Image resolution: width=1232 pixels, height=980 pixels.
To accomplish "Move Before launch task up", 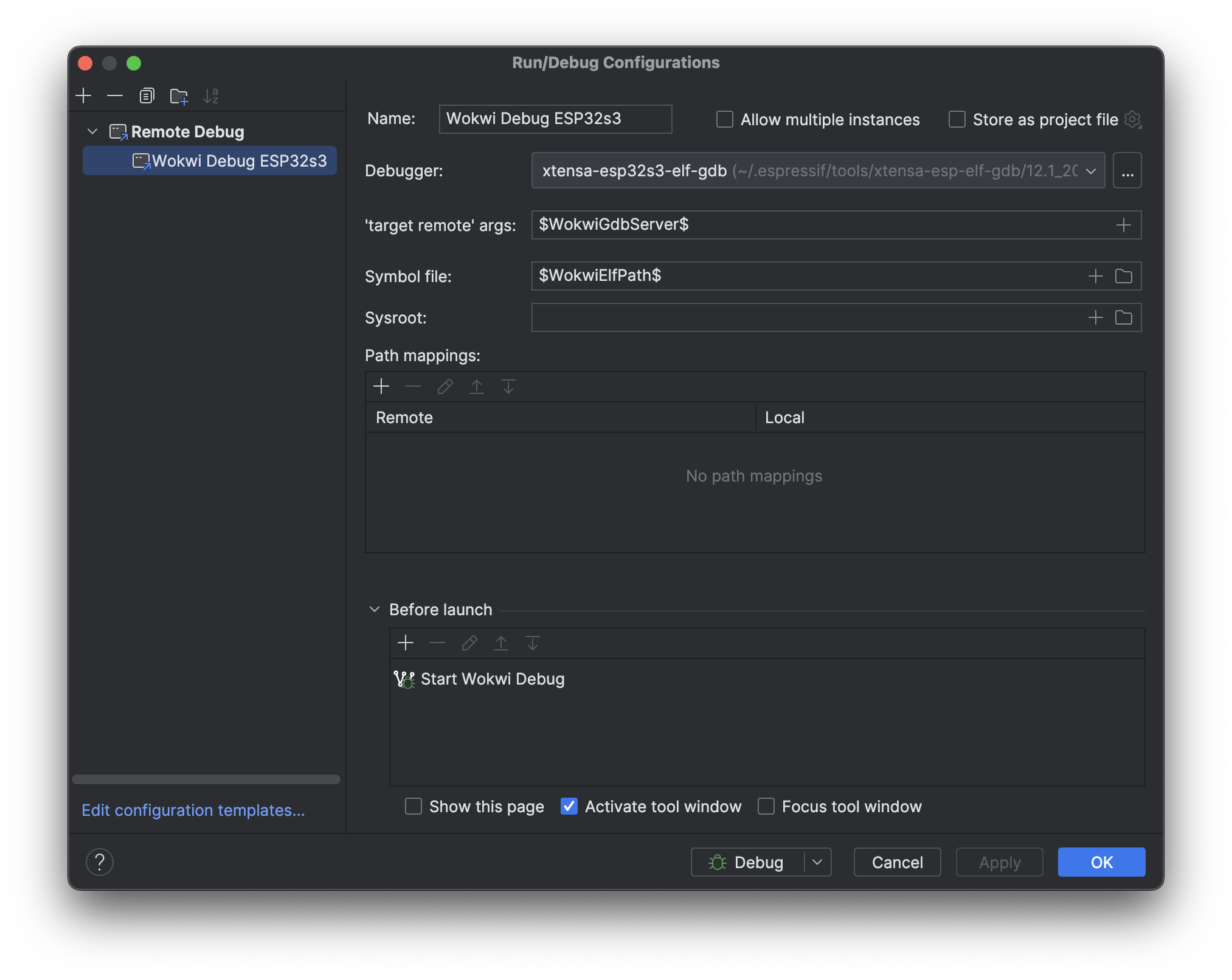I will click(501, 643).
